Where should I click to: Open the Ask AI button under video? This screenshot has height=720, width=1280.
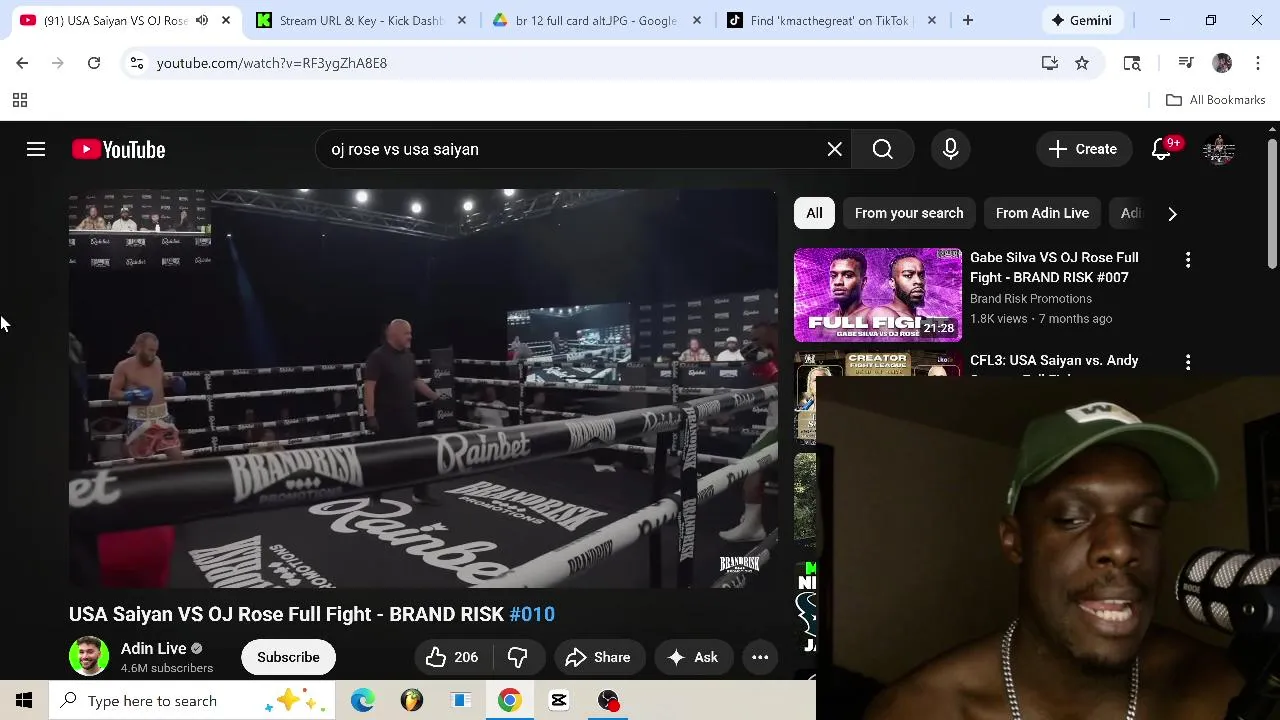pos(693,657)
